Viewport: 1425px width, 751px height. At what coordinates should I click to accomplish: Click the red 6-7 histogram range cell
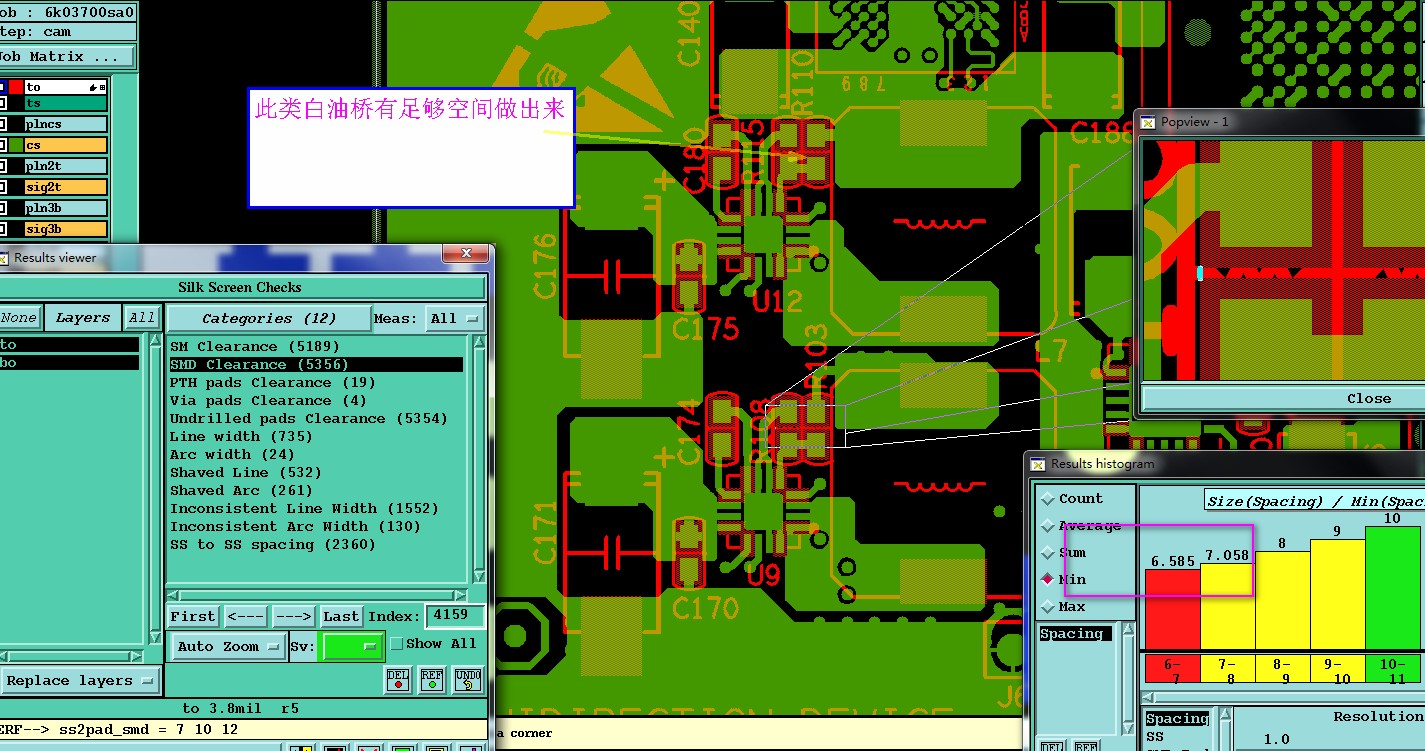(x=1172, y=669)
